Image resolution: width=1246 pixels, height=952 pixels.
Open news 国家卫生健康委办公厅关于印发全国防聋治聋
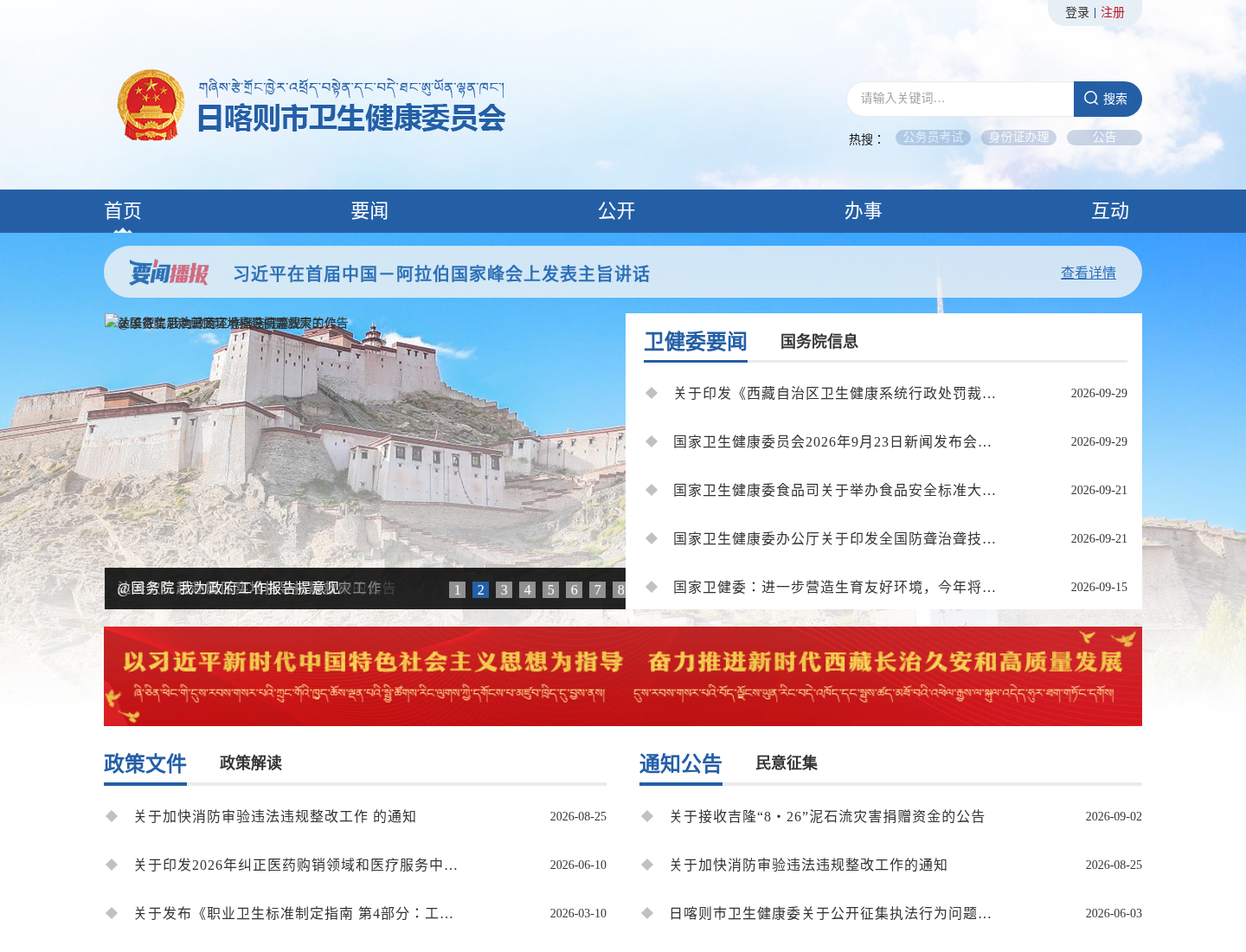point(835,539)
